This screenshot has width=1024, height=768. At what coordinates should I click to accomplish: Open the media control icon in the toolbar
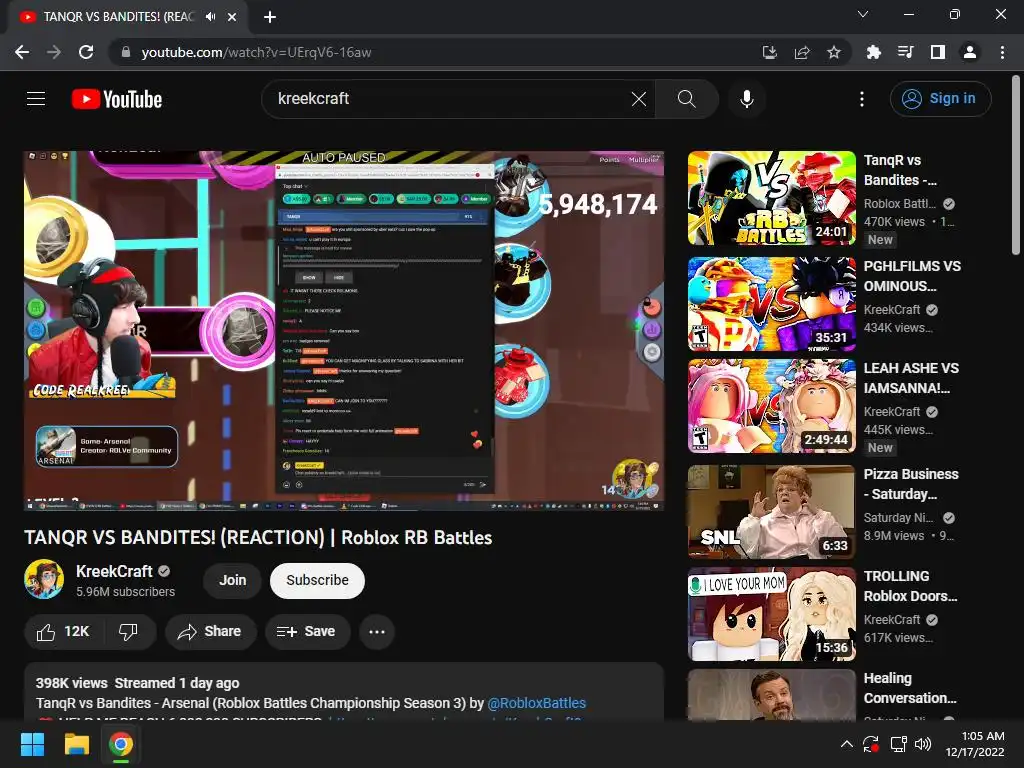(905, 52)
